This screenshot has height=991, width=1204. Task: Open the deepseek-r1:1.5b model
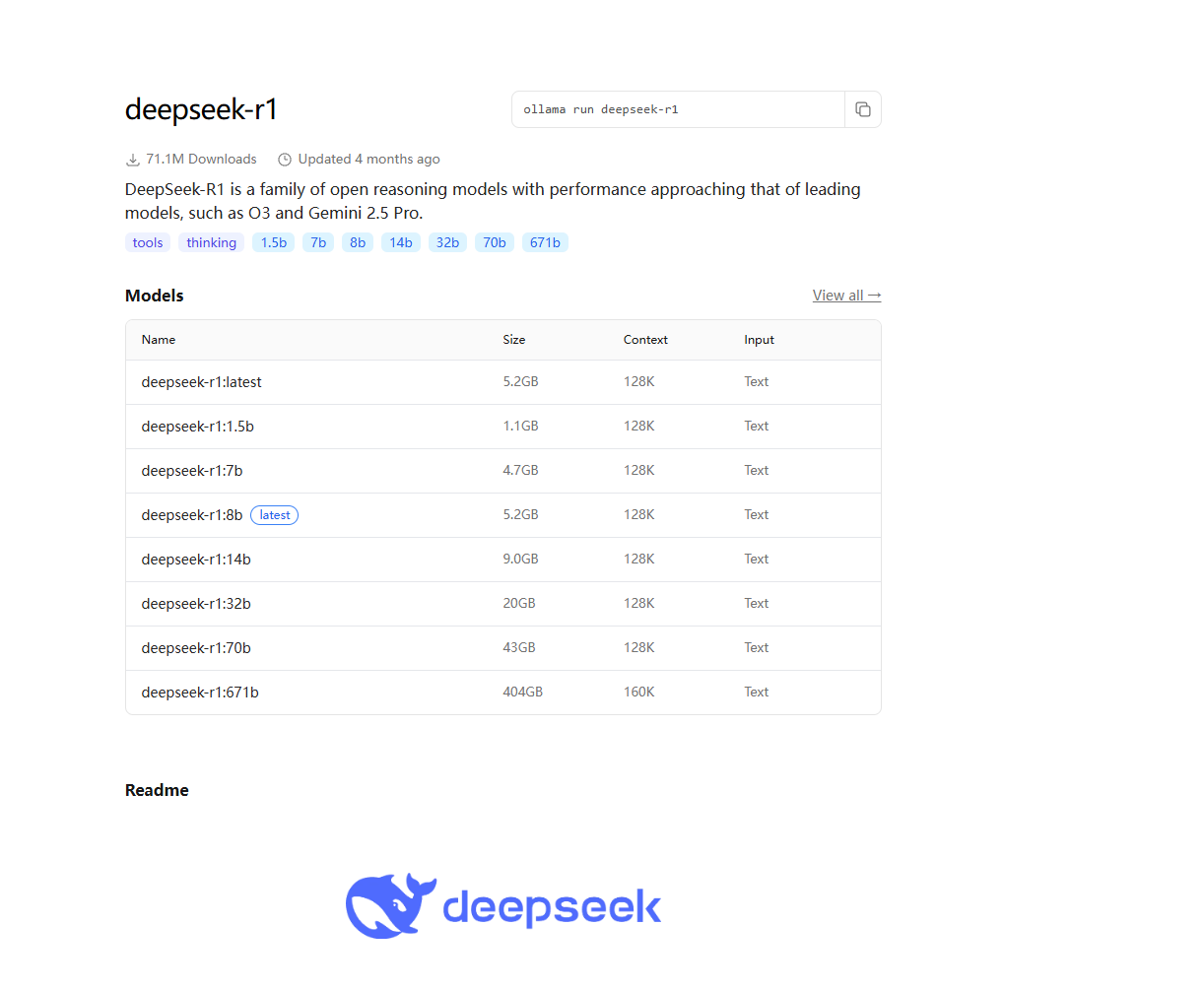pyautogui.click(x=197, y=427)
